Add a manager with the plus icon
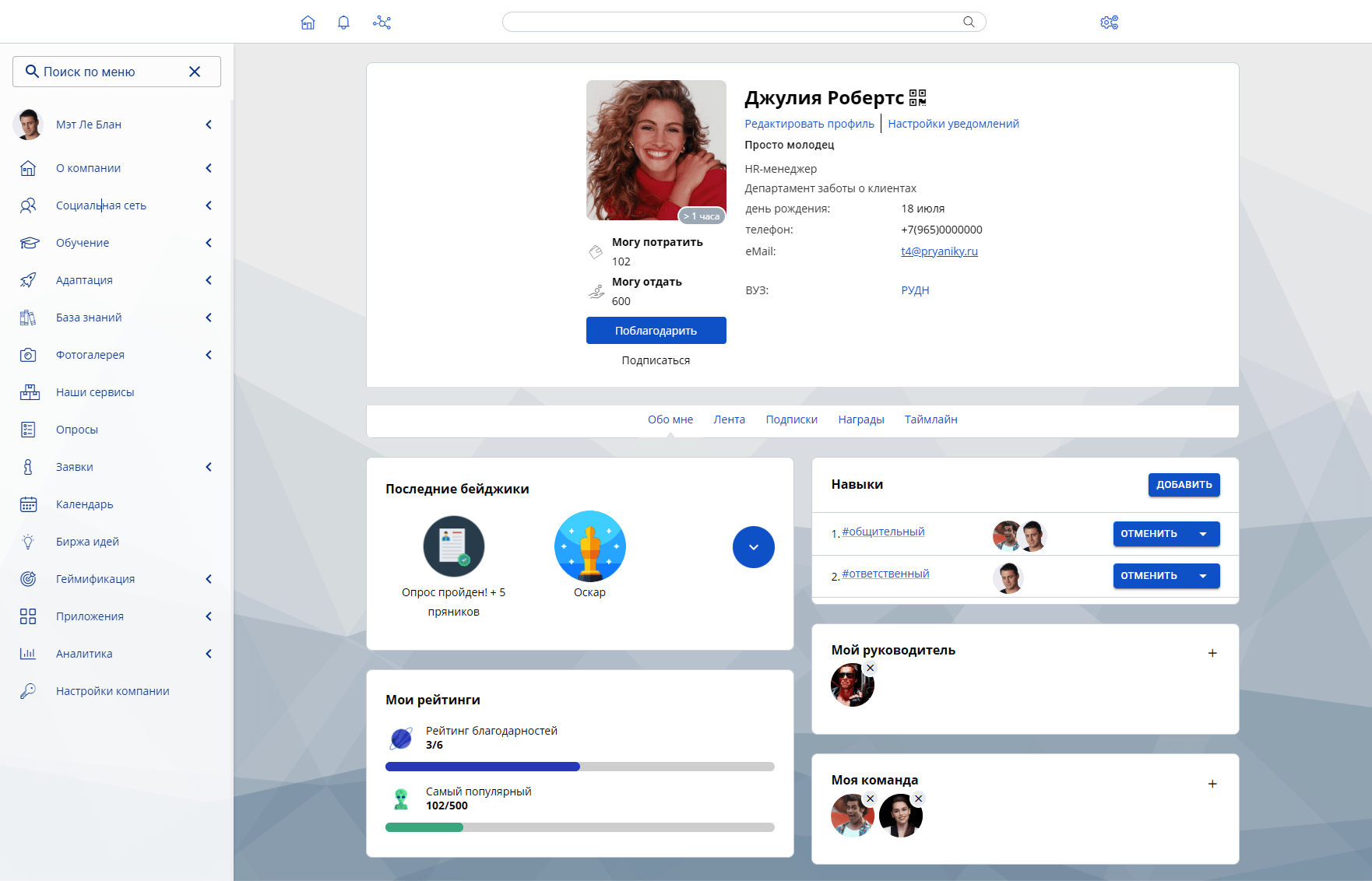This screenshot has width=1372, height=881. tap(1212, 653)
